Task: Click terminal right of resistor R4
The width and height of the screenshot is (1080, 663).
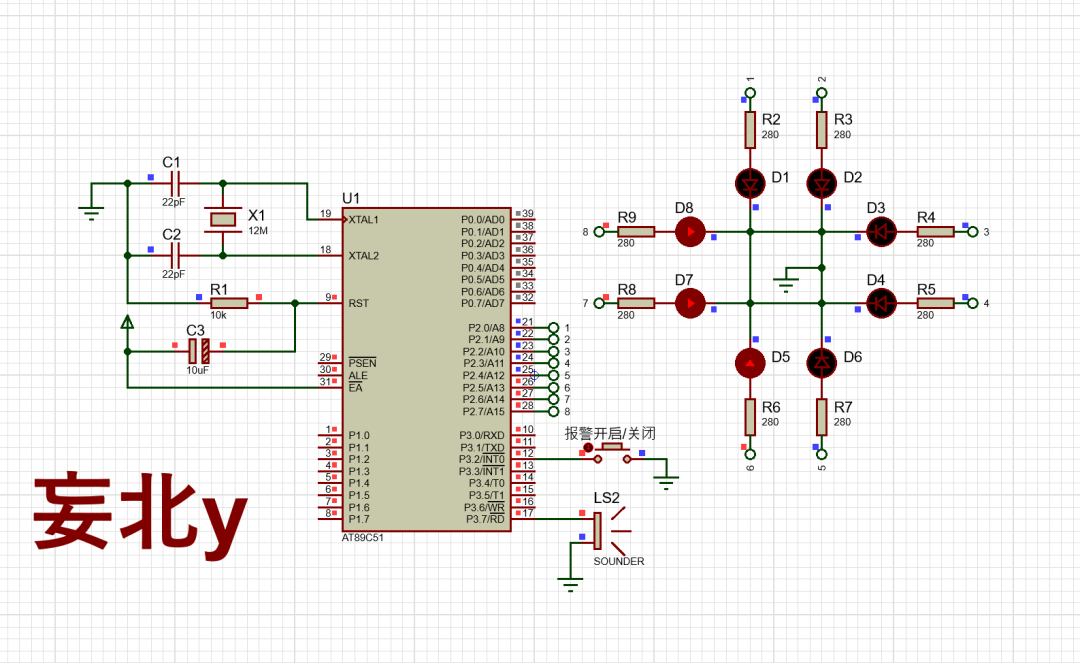Action: click(x=973, y=232)
